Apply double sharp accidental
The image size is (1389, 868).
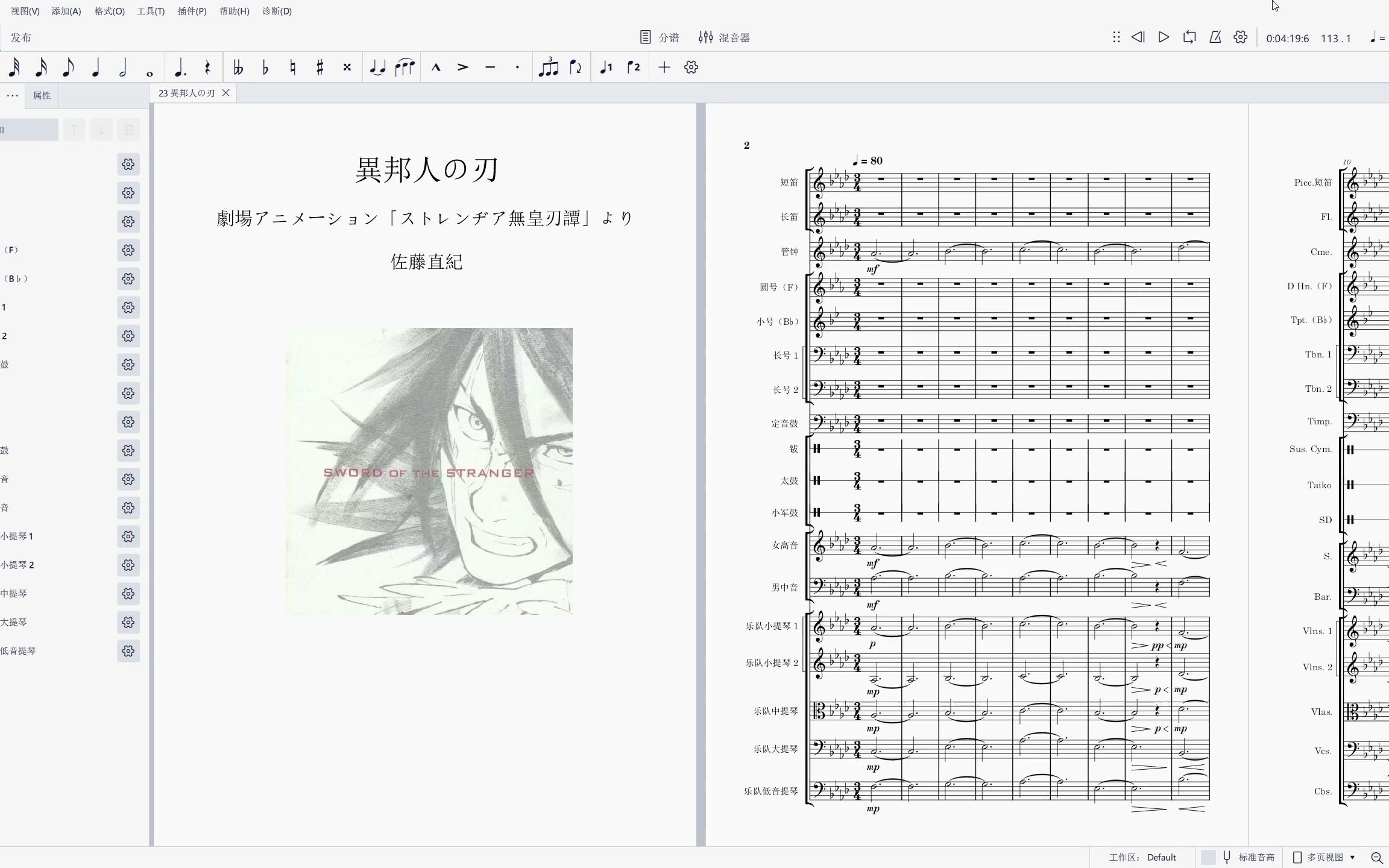[x=347, y=68]
